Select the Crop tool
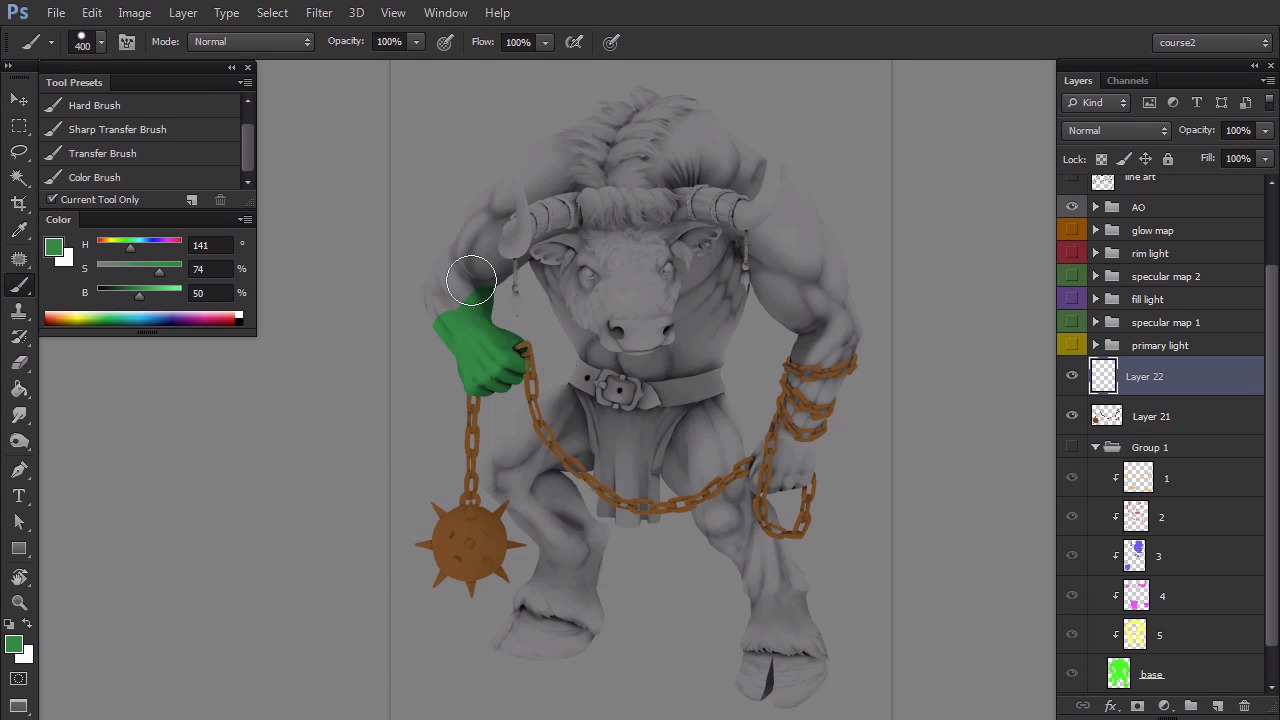 pos(19,203)
